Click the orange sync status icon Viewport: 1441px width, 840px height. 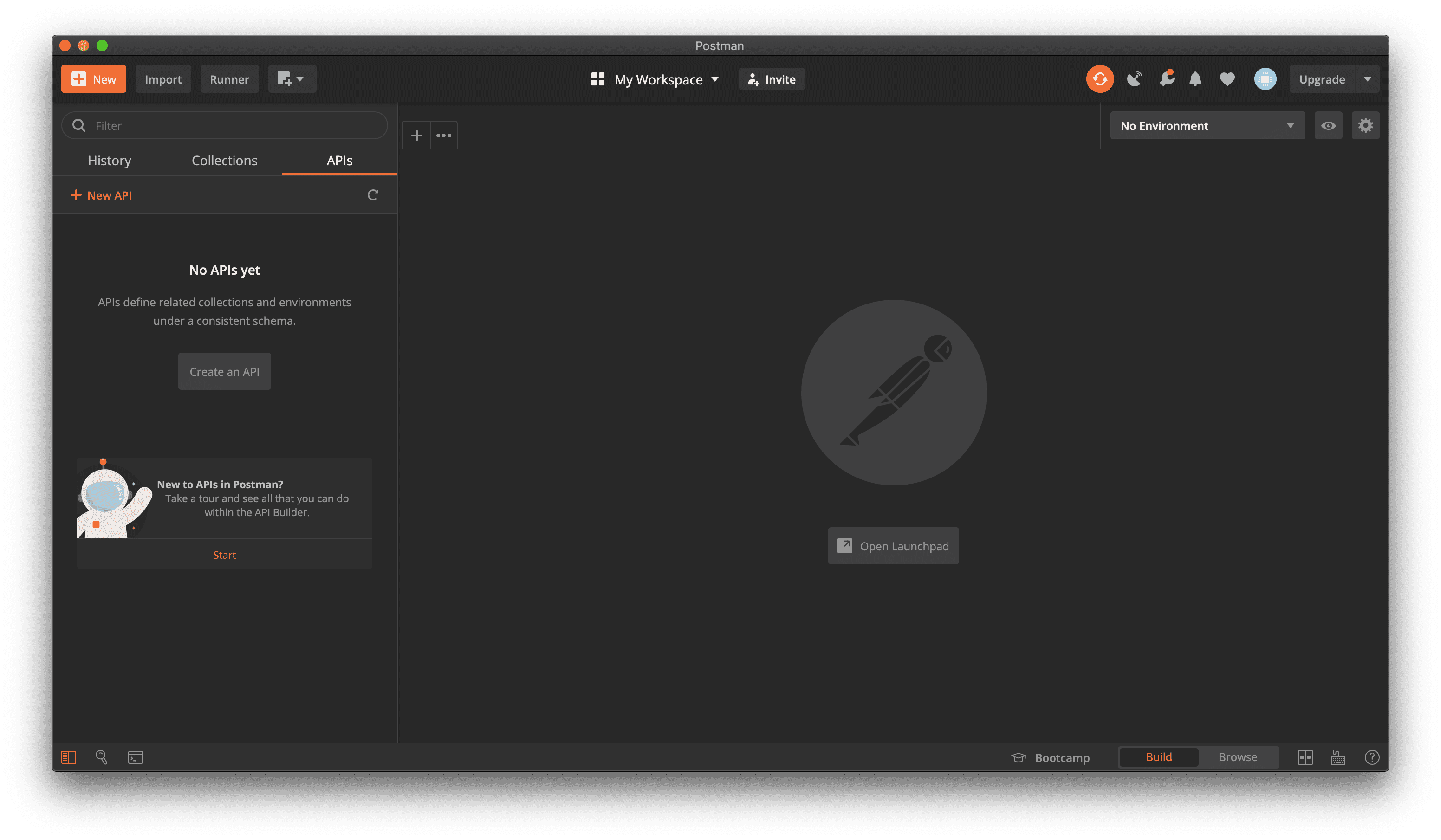click(x=1100, y=79)
